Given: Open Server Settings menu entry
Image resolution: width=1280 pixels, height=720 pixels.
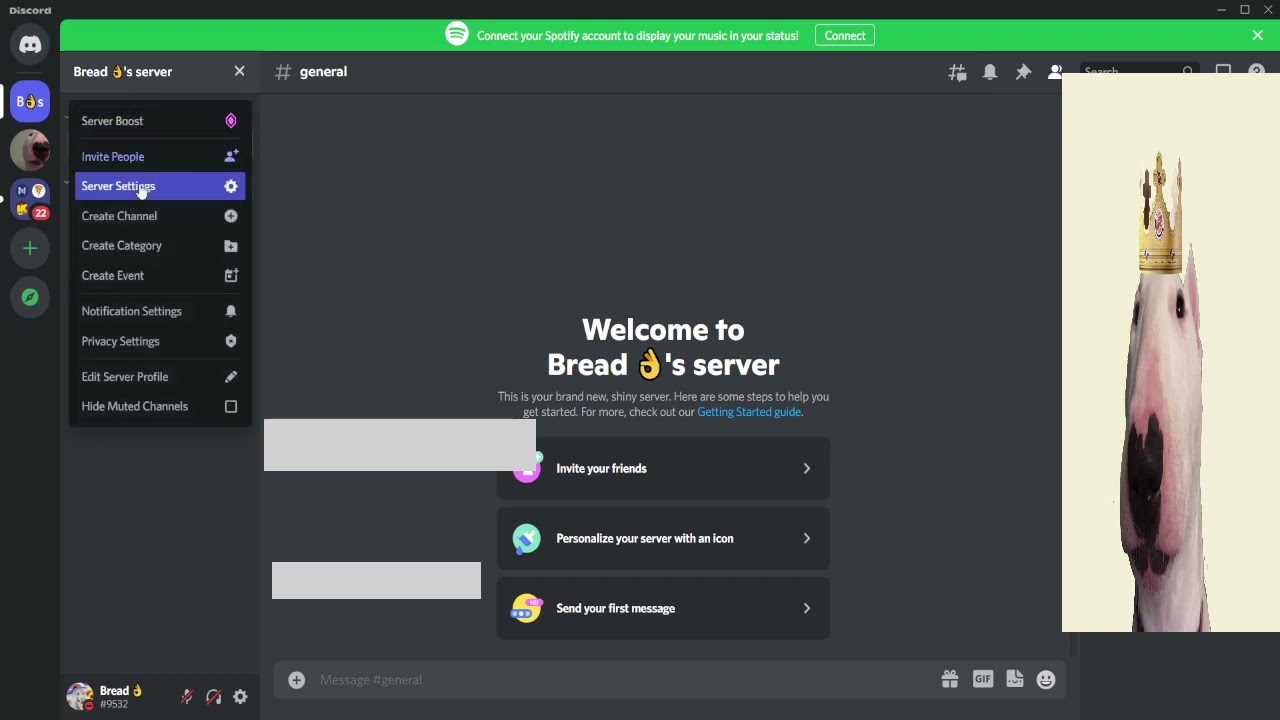Looking at the screenshot, I should click(x=160, y=186).
